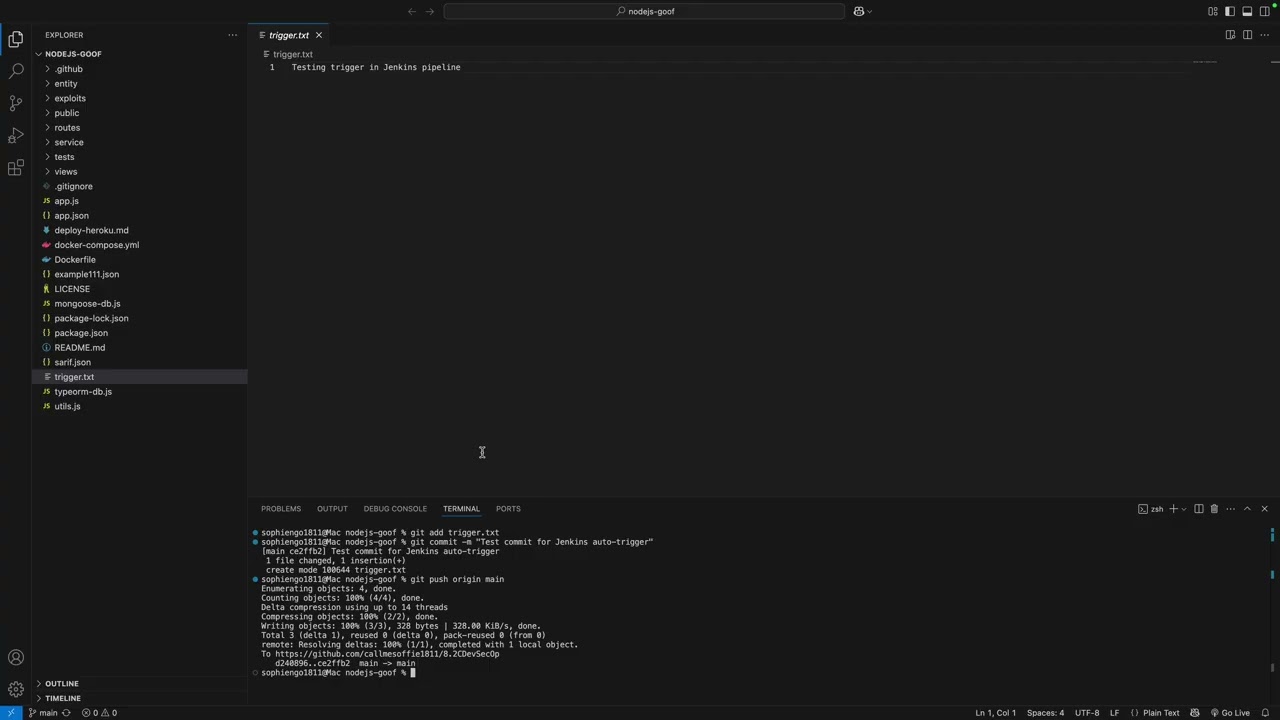Open docker-compose.yml in the explorer
The height and width of the screenshot is (720, 1280).
(96, 245)
